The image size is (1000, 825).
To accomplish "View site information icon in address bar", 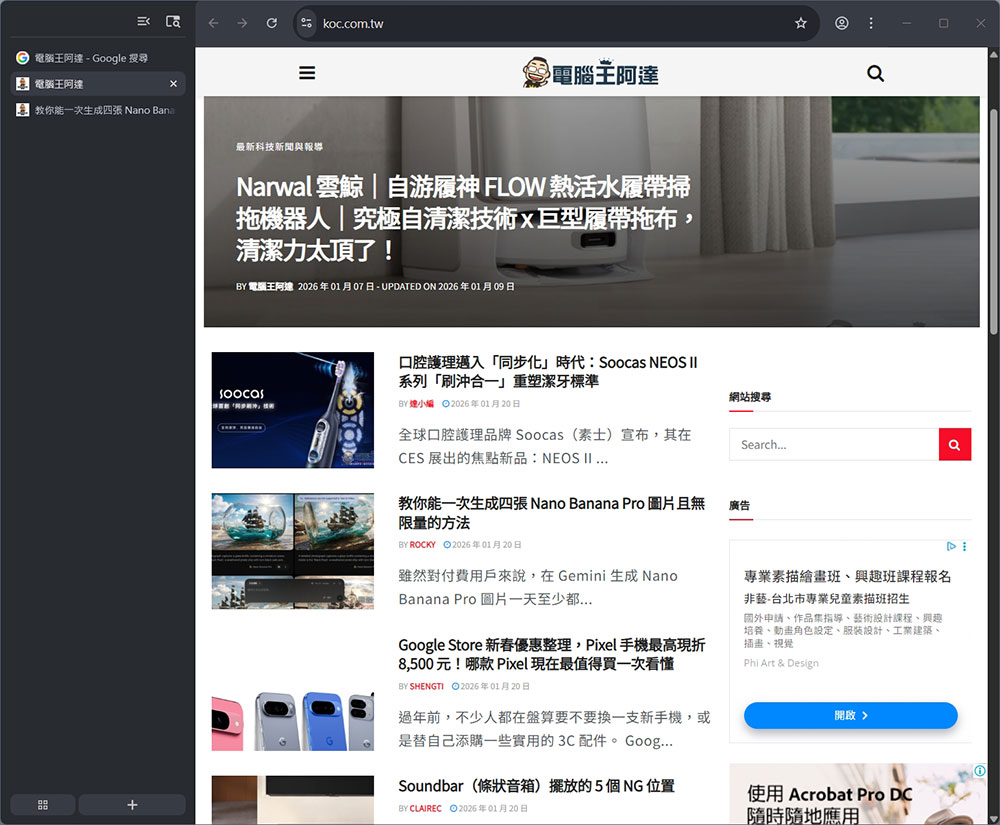I will click(307, 24).
